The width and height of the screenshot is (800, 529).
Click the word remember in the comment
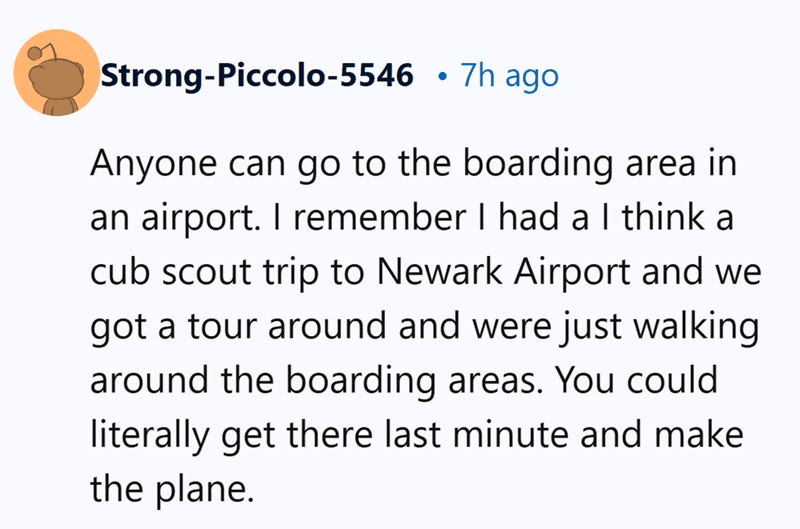click(380, 217)
